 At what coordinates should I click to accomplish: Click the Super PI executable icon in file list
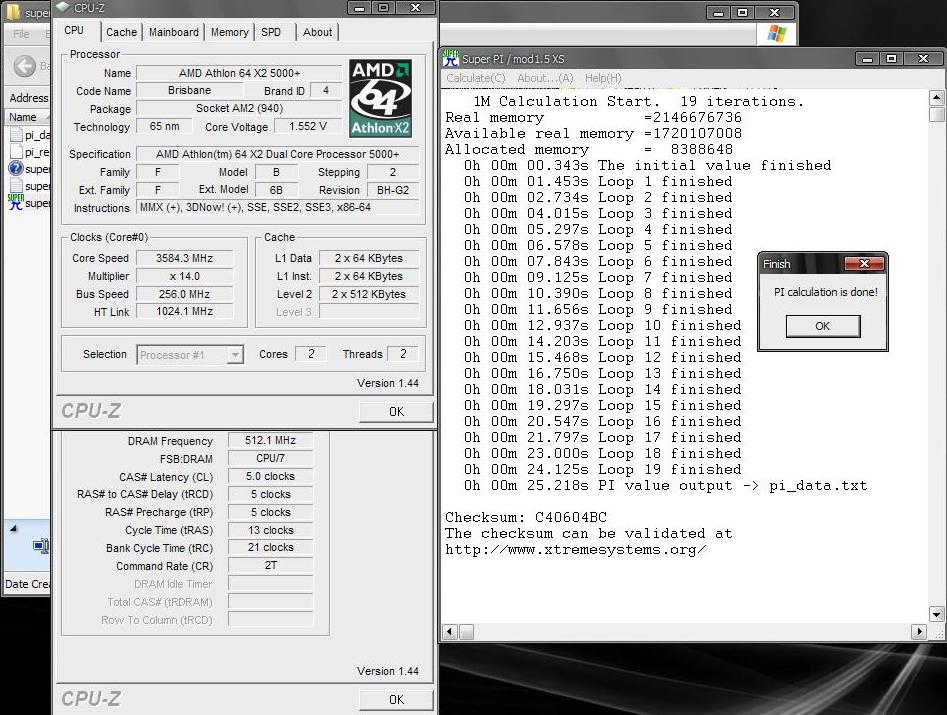[x=16, y=202]
